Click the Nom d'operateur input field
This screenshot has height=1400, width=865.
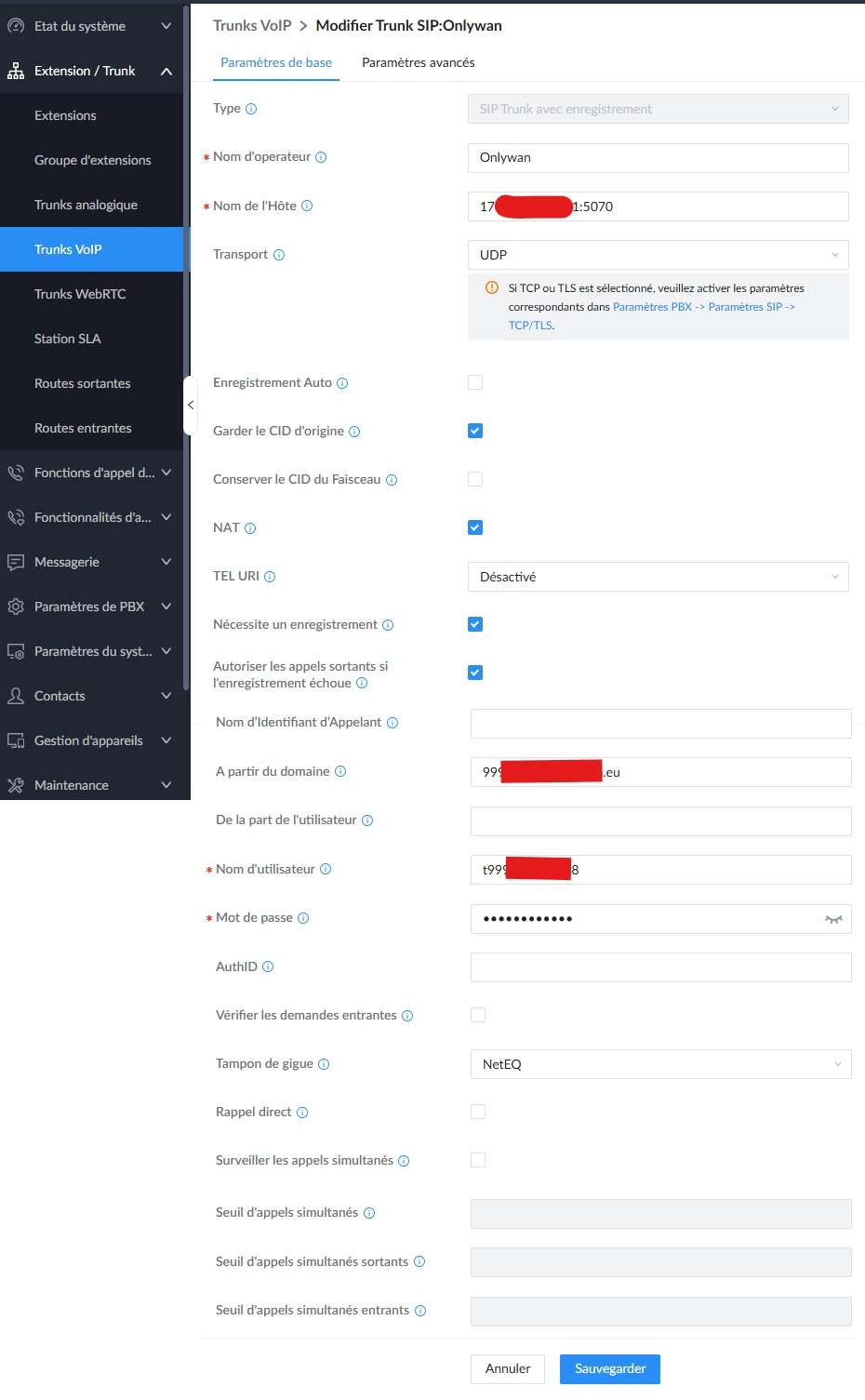(658, 157)
